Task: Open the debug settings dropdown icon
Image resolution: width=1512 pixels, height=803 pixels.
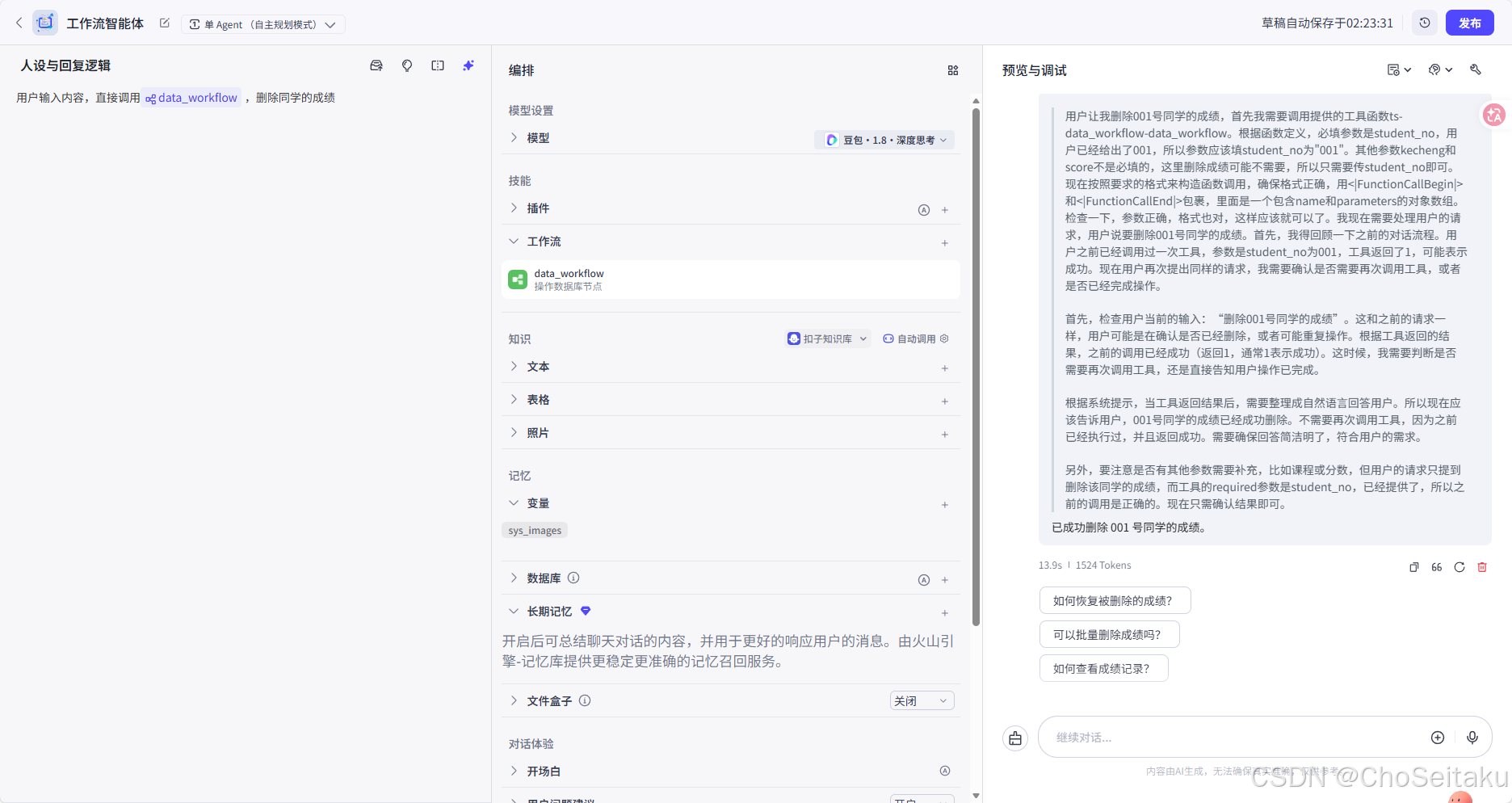Action: pyautogui.click(x=1440, y=70)
